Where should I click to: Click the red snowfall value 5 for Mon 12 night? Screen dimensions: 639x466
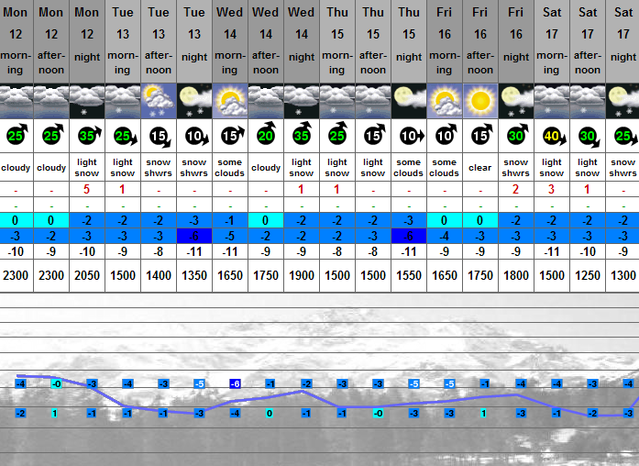[86, 189]
